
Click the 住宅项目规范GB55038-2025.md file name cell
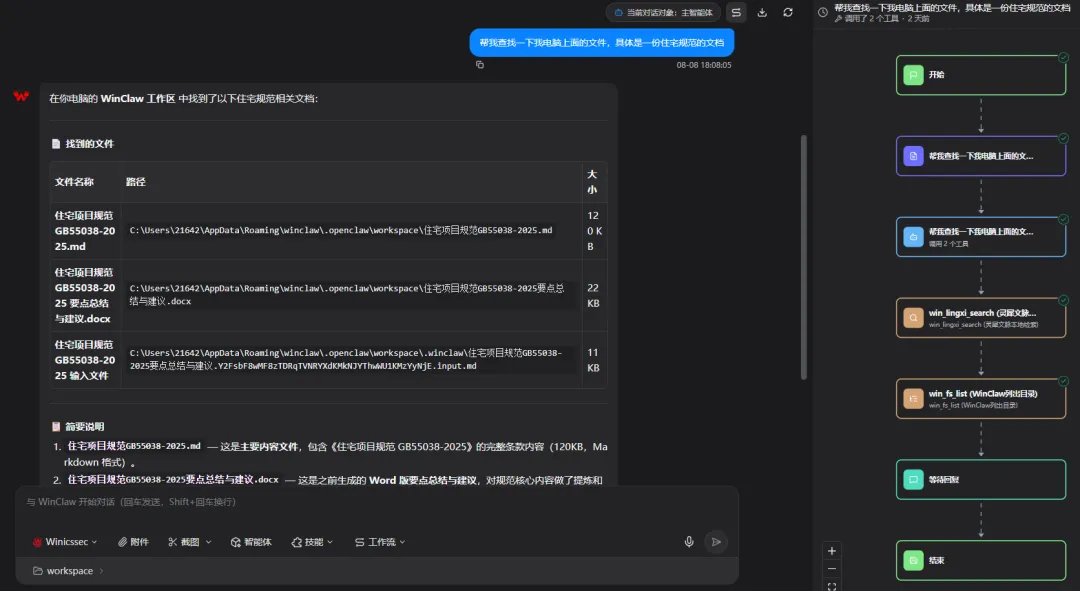(x=85, y=231)
